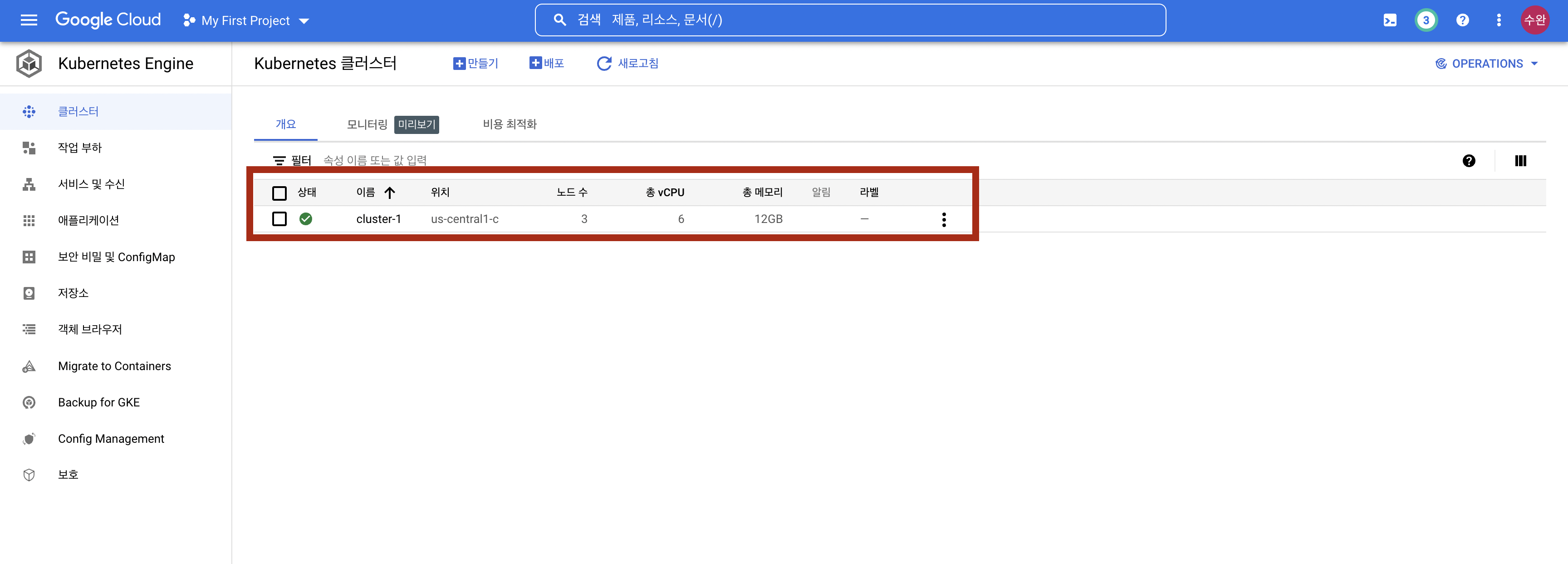Open the user account avatar 수완
The height and width of the screenshot is (564, 1568).
(x=1534, y=20)
